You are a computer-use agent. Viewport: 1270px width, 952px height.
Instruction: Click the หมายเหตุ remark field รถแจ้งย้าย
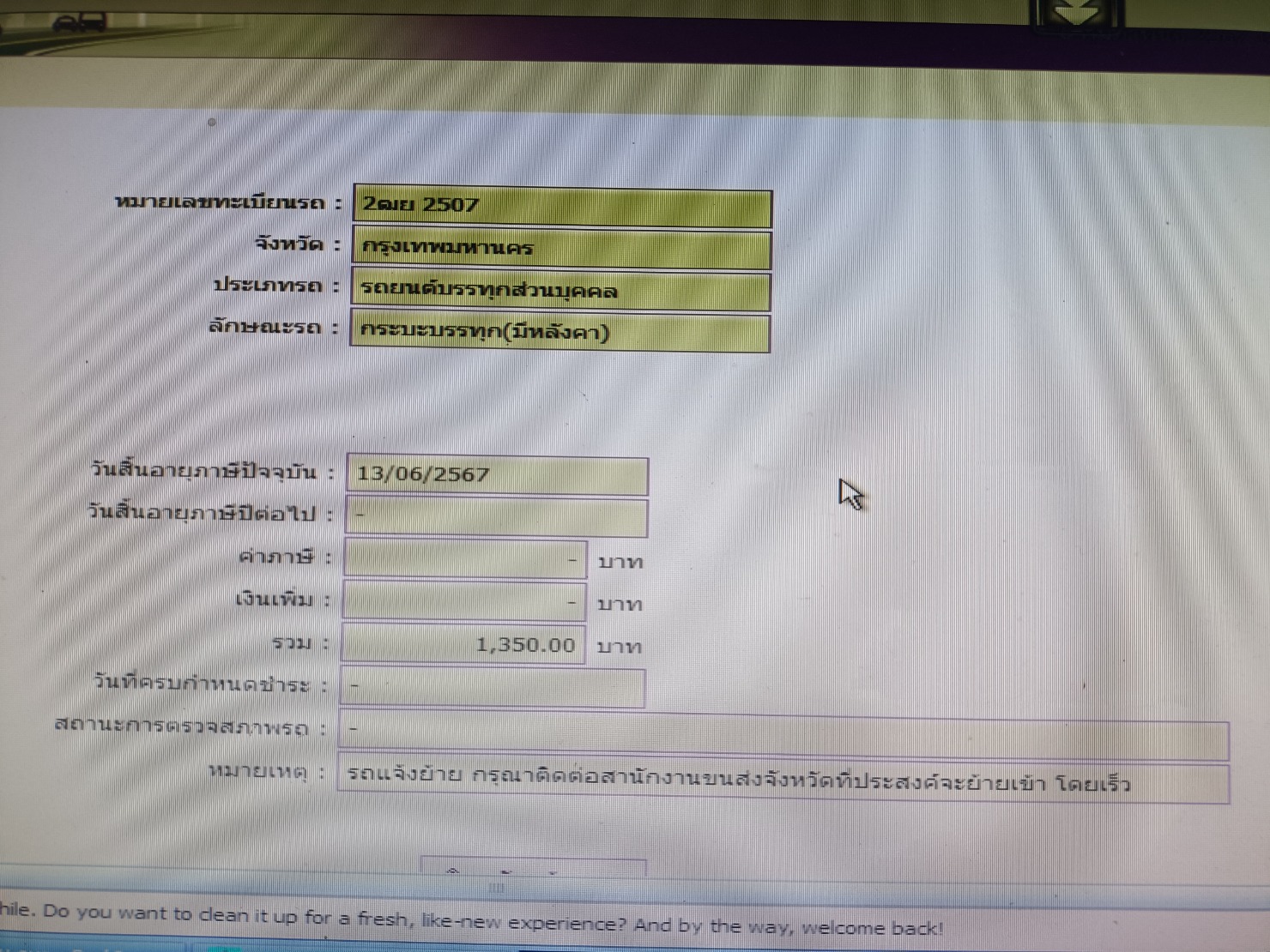click(x=784, y=779)
